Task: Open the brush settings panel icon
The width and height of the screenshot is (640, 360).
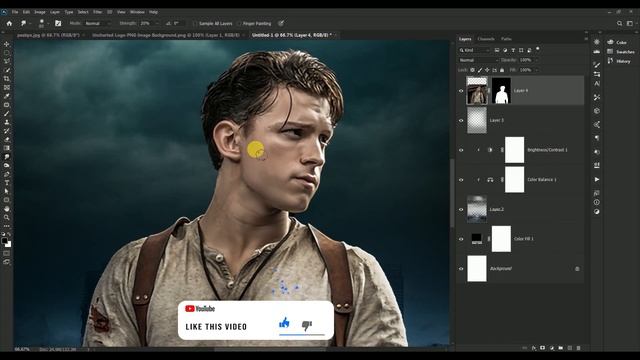Action: (58, 23)
